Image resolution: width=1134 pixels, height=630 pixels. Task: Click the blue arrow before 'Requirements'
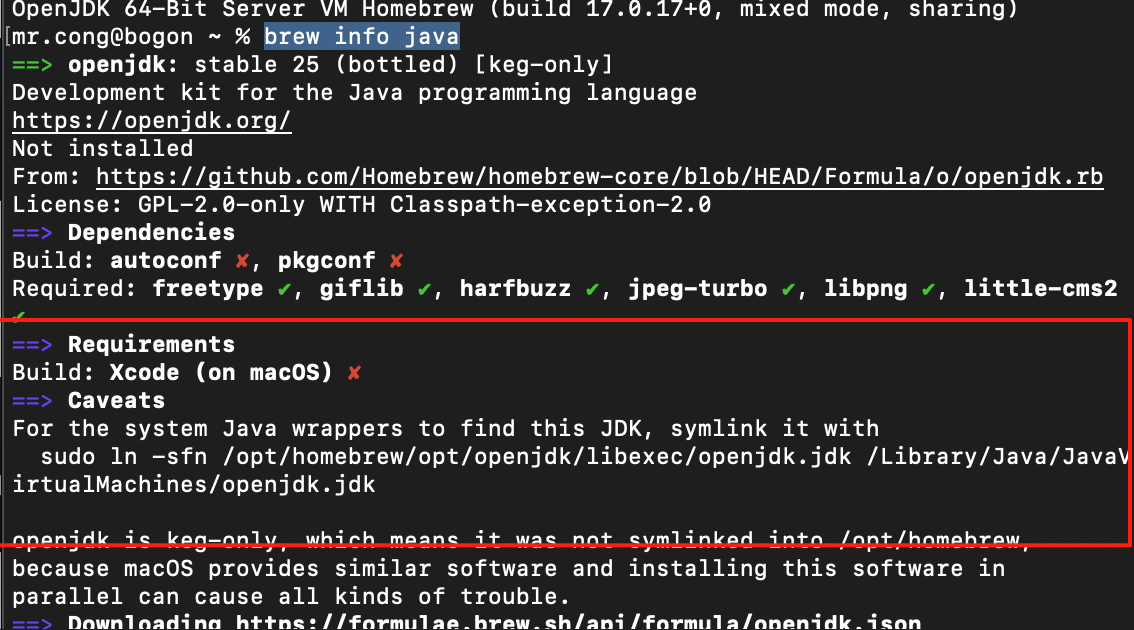point(32,344)
